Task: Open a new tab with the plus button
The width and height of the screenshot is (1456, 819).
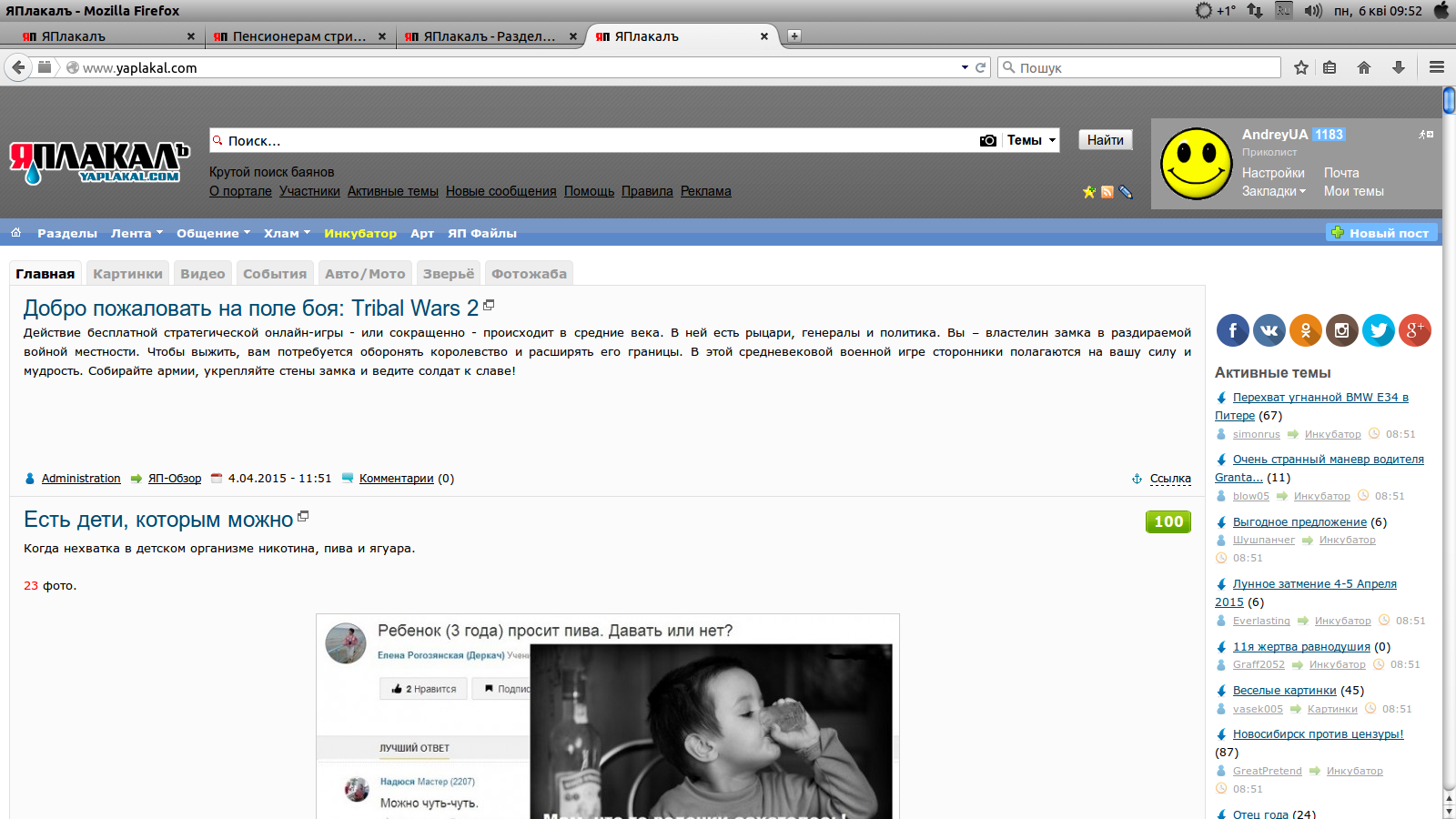Action: click(794, 36)
